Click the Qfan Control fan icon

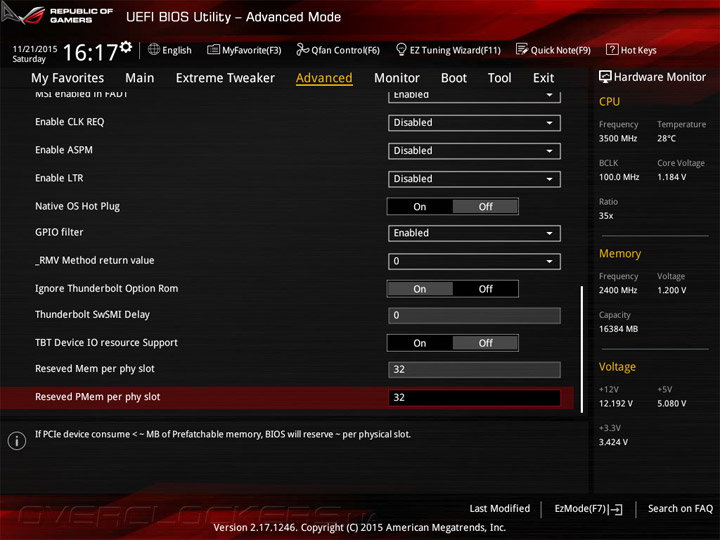tap(302, 49)
